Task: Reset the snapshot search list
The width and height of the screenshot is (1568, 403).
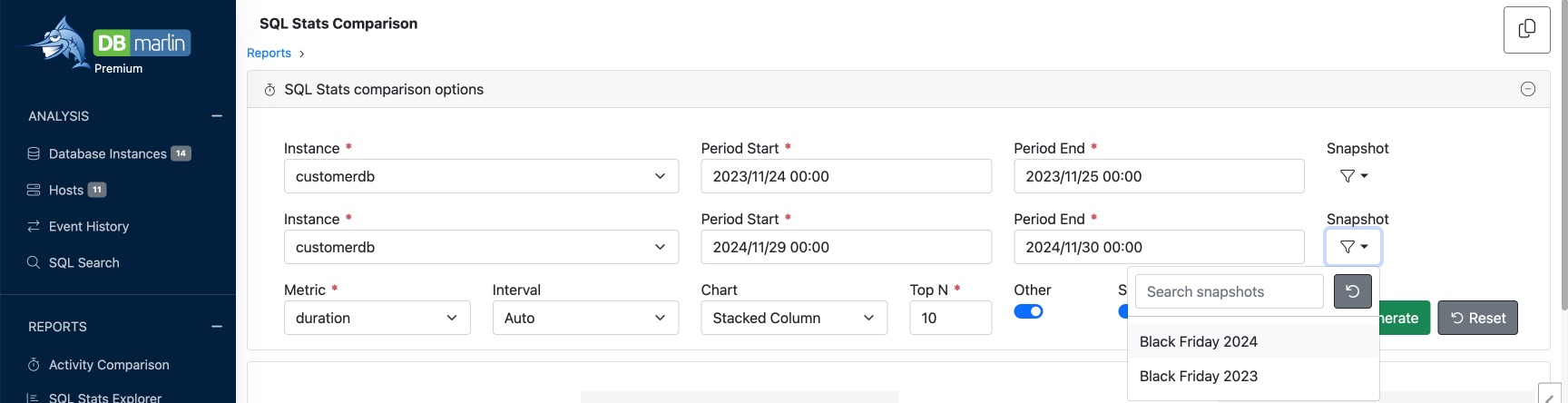Action: tap(1352, 291)
